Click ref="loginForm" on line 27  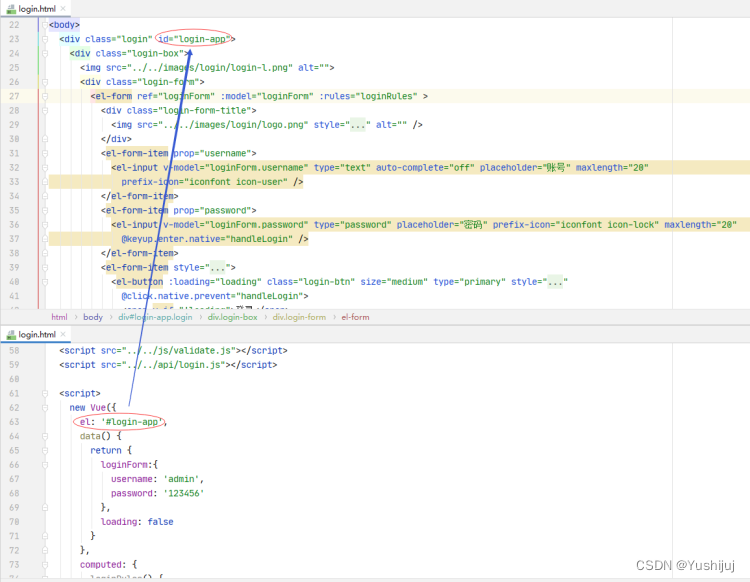pyautogui.click(x=176, y=96)
